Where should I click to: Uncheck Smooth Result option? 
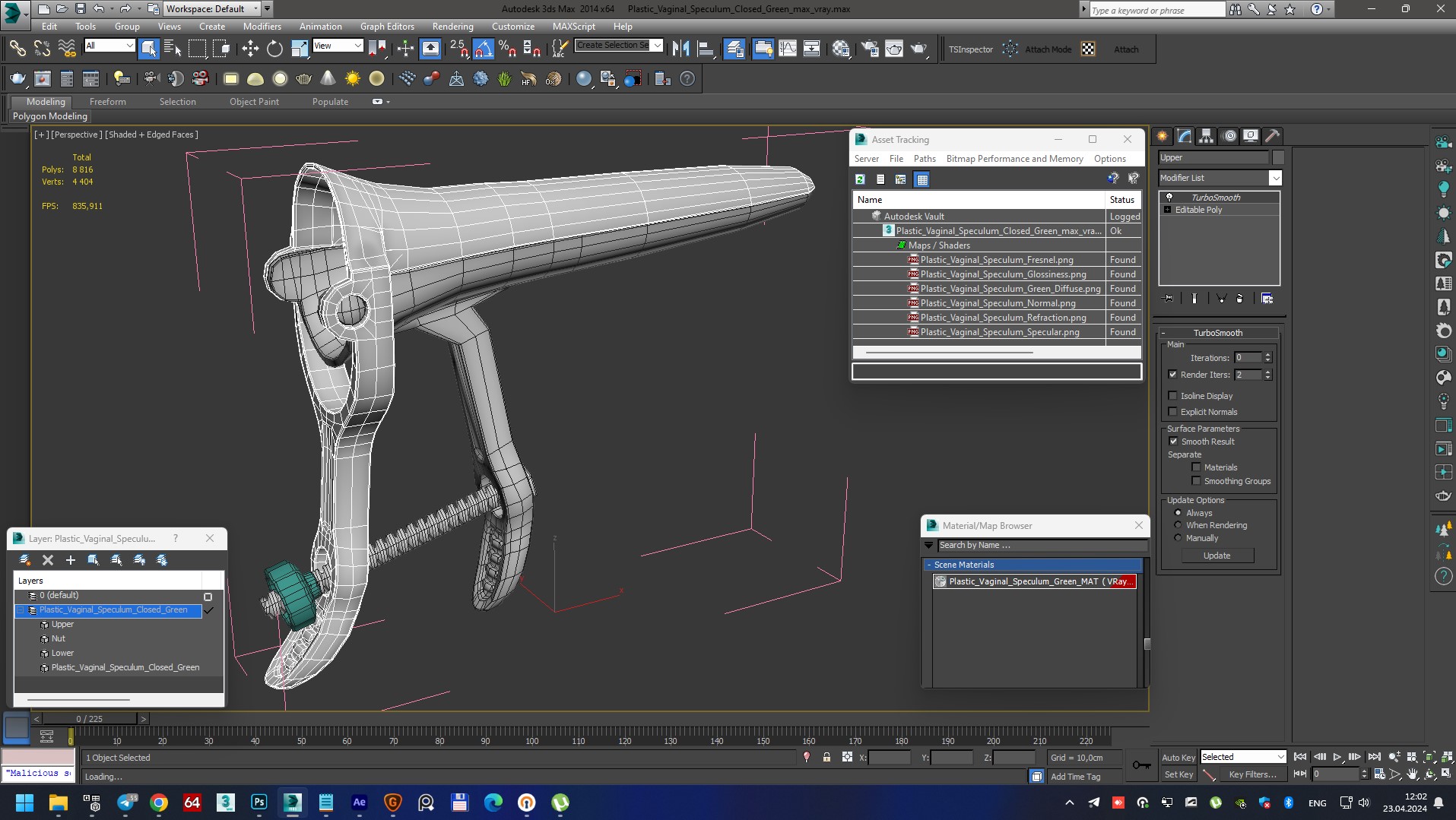(x=1173, y=442)
